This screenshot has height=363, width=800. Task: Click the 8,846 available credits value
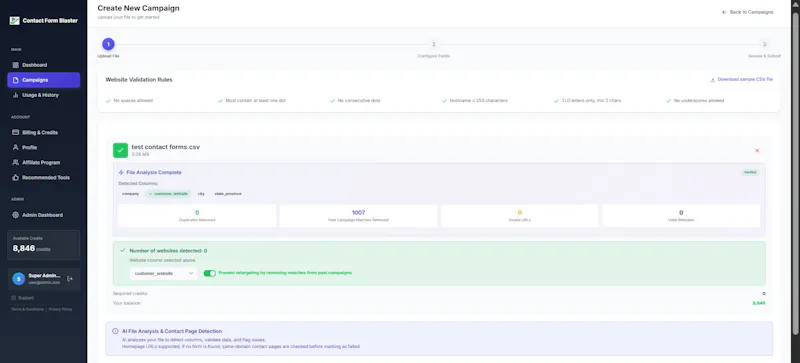coord(24,248)
